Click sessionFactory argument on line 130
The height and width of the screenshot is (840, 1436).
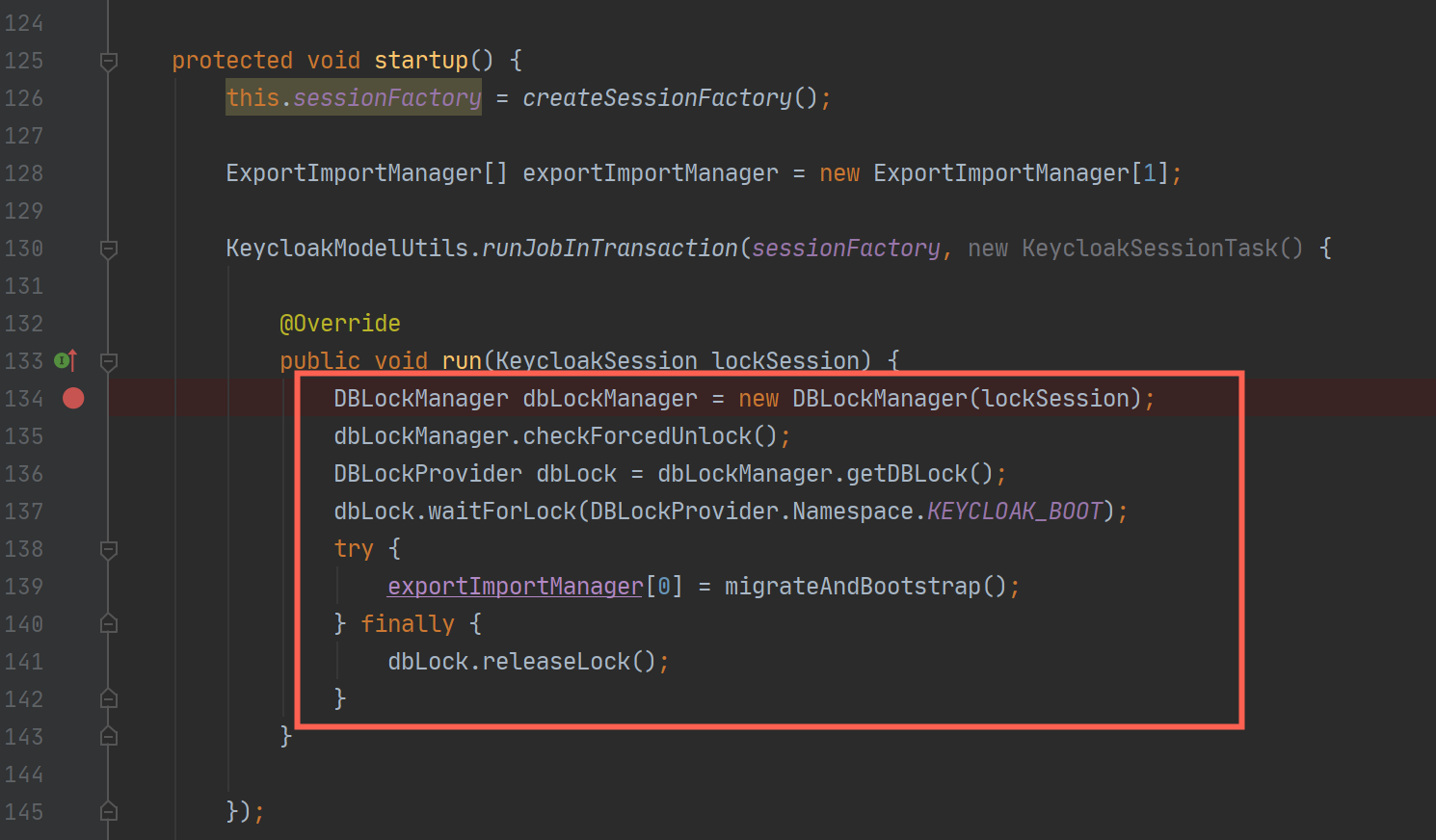click(845, 249)
